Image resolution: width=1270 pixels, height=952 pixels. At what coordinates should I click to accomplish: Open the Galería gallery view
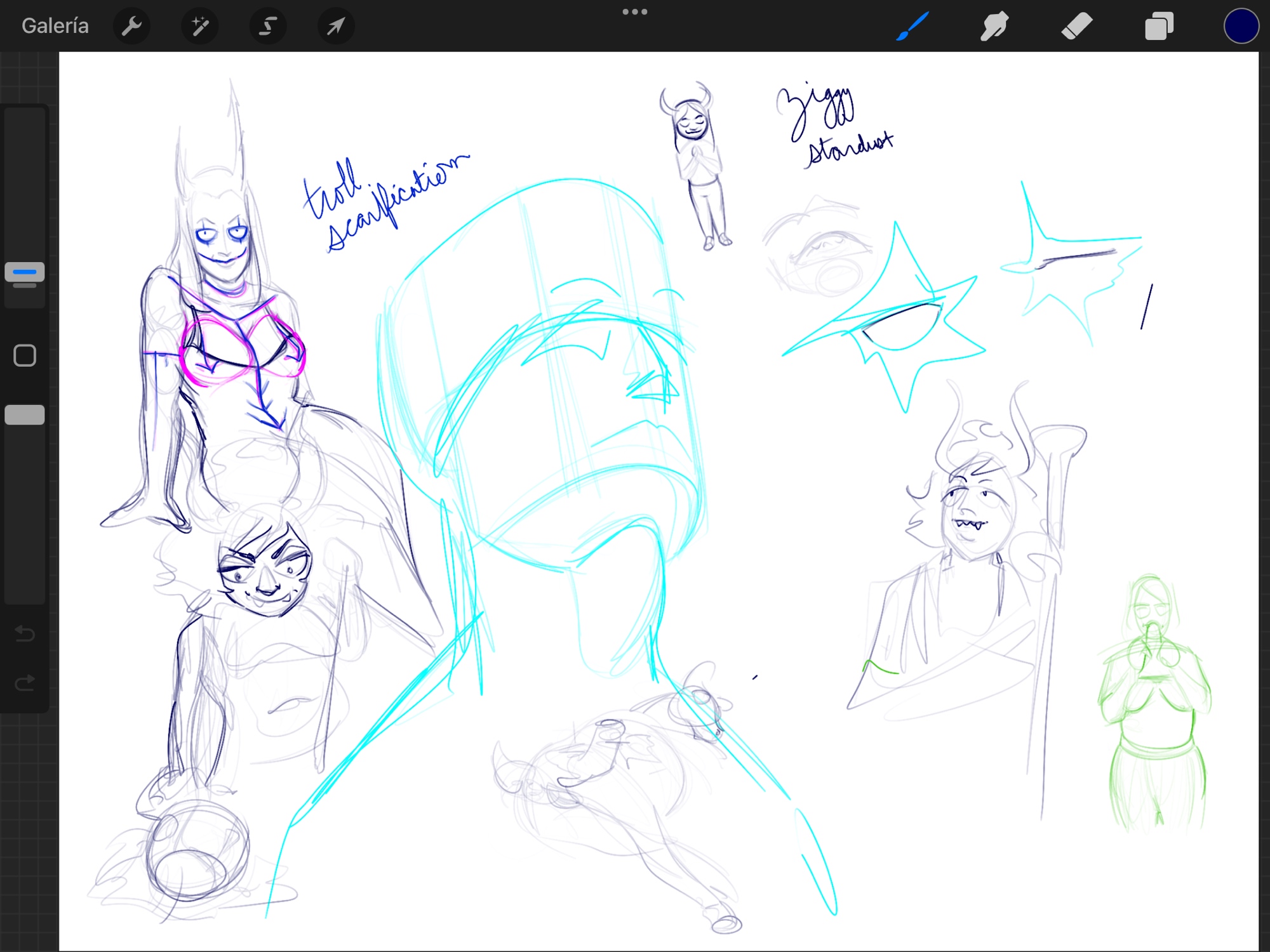(x=55, y=26)
